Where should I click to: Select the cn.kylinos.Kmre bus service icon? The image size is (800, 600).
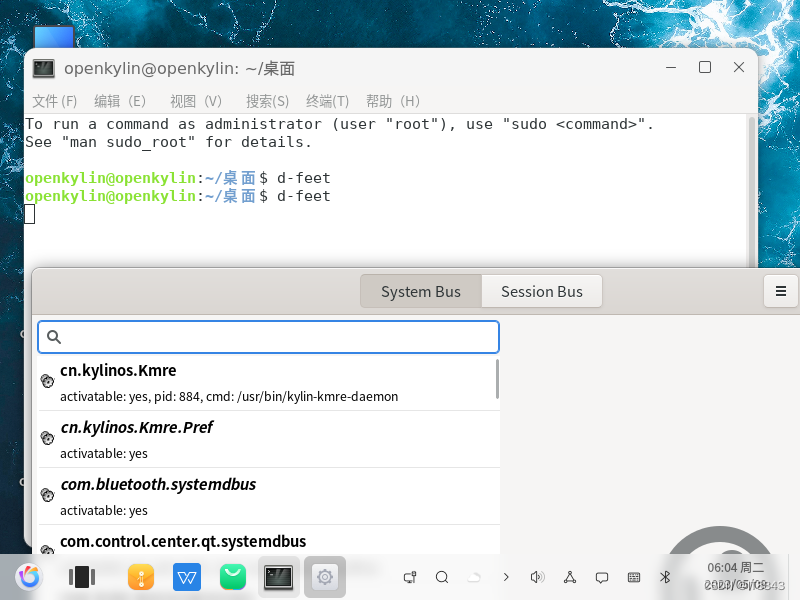[46, 381]
